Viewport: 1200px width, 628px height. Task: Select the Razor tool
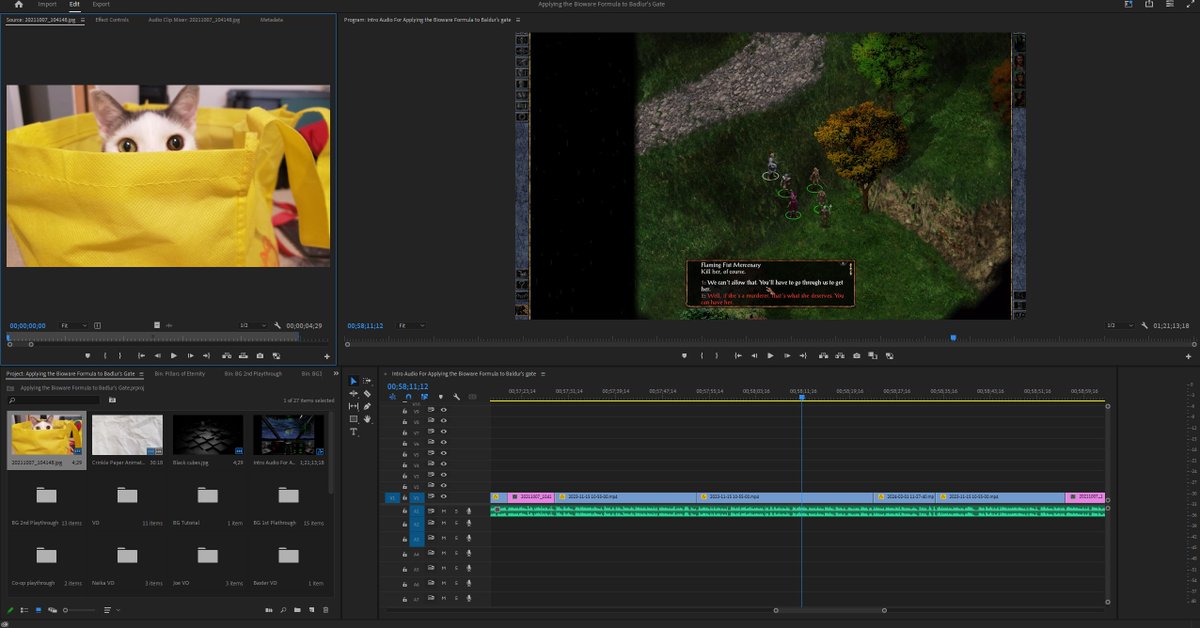coord(367,394)
